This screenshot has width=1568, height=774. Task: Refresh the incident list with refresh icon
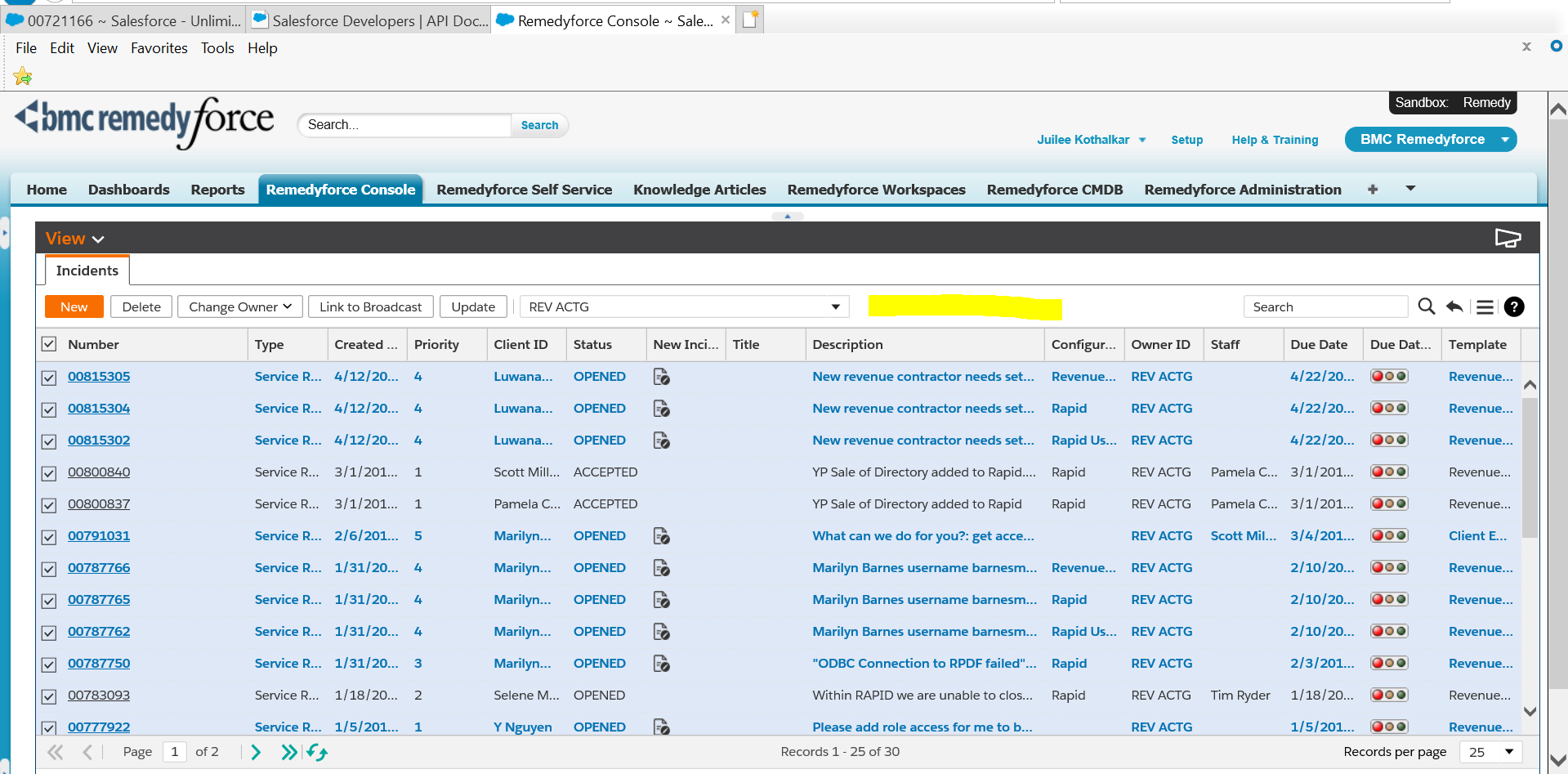click(318, 752)
